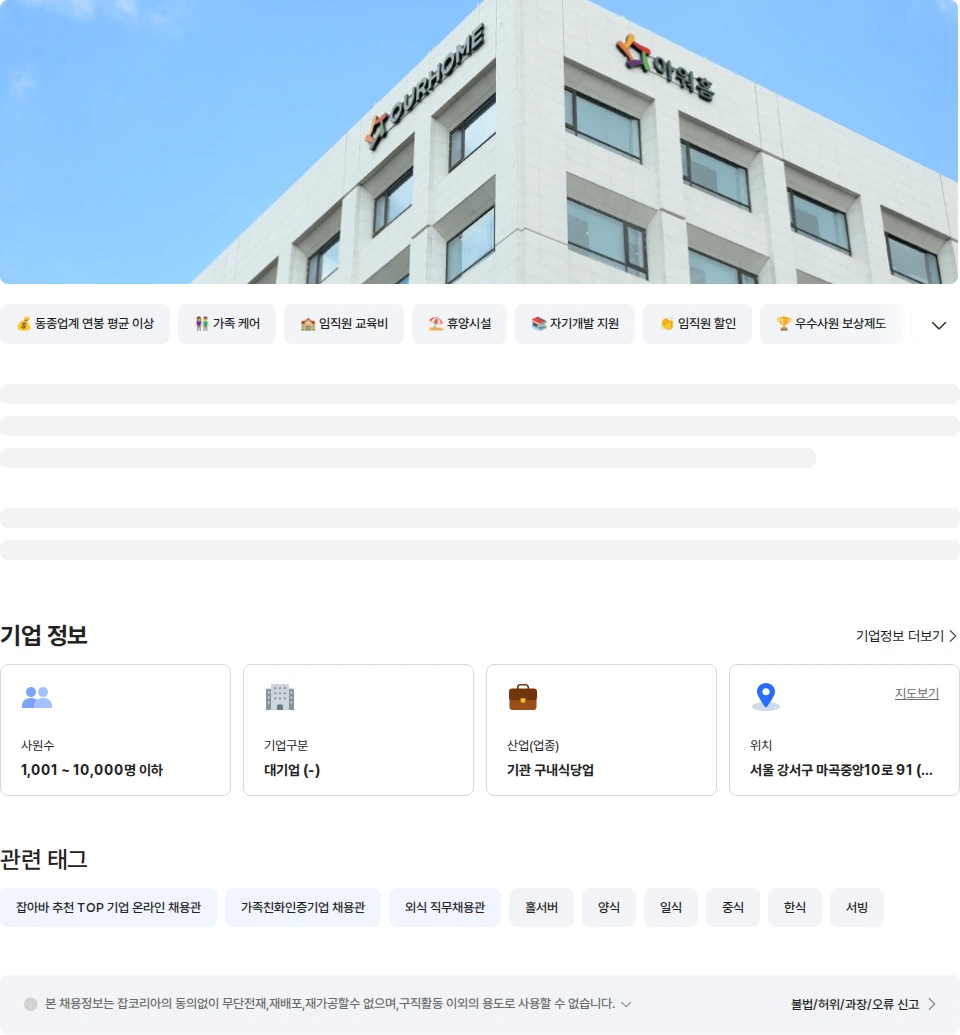The height and width of the screenshot is (1035, 960).
Task: Select the 가족 케어 benefit tag
Action: [x=226, y=323]
